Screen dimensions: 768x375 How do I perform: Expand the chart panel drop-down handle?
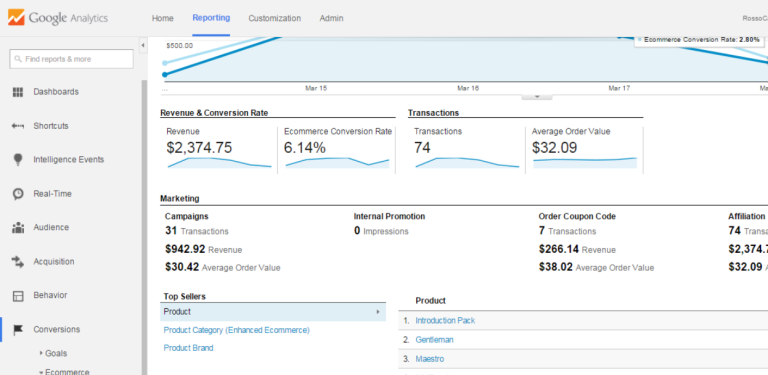coord(537,97)
